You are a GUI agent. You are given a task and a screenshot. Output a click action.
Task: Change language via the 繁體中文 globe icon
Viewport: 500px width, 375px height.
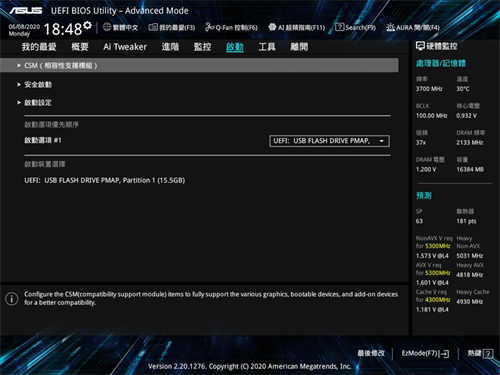(x=107, y=27)
